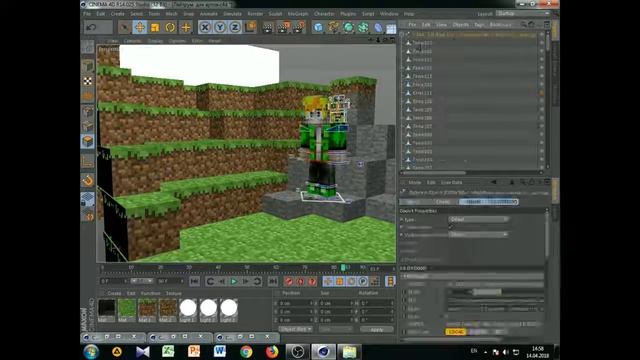Select the Live Selection arrow tool
640x360 pixels.
[x=124, y=27]
